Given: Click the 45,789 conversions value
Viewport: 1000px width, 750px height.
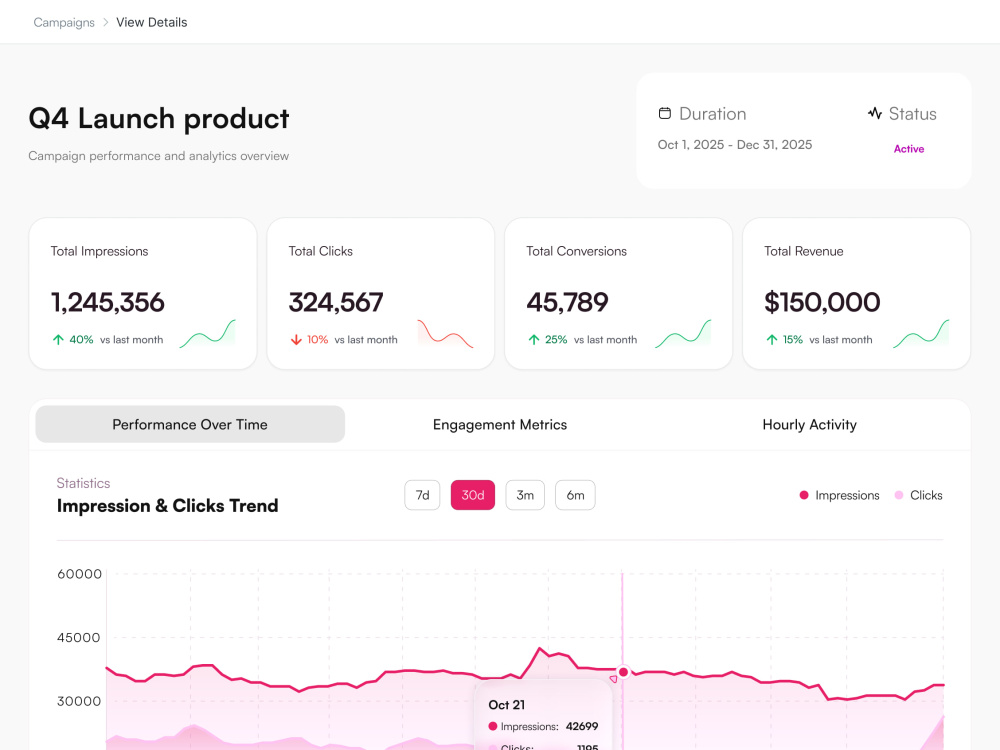Looking at the screenshot, I should pos(567,302).
